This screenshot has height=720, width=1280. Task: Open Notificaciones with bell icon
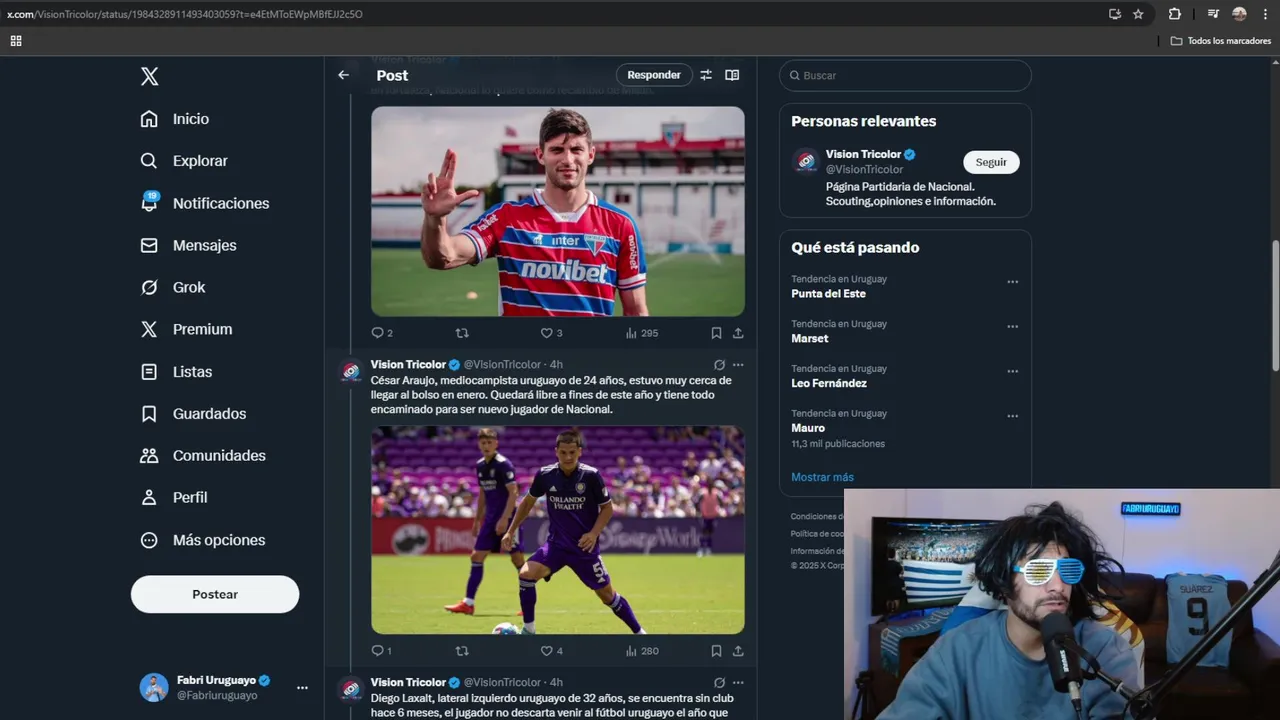(x=205, y=203)
